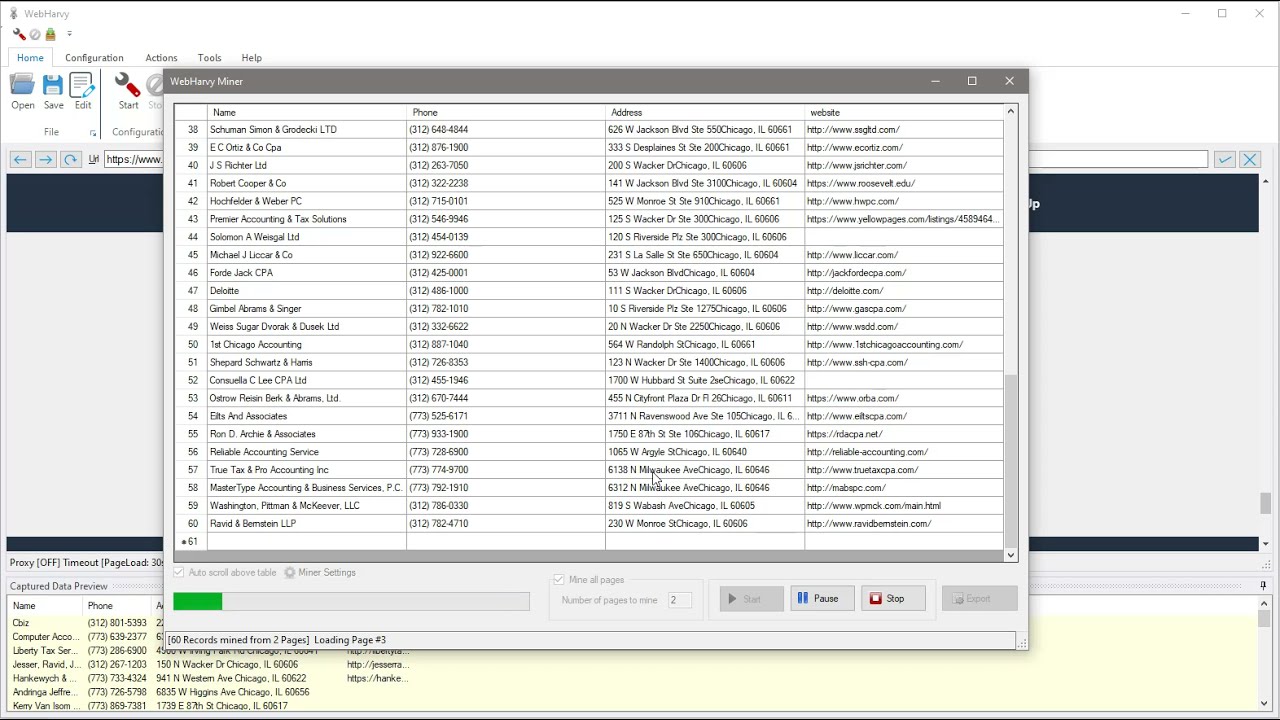Select Reliable Accounting Service cell
This screenshot has width=1280, height=720.
point(307,452)
